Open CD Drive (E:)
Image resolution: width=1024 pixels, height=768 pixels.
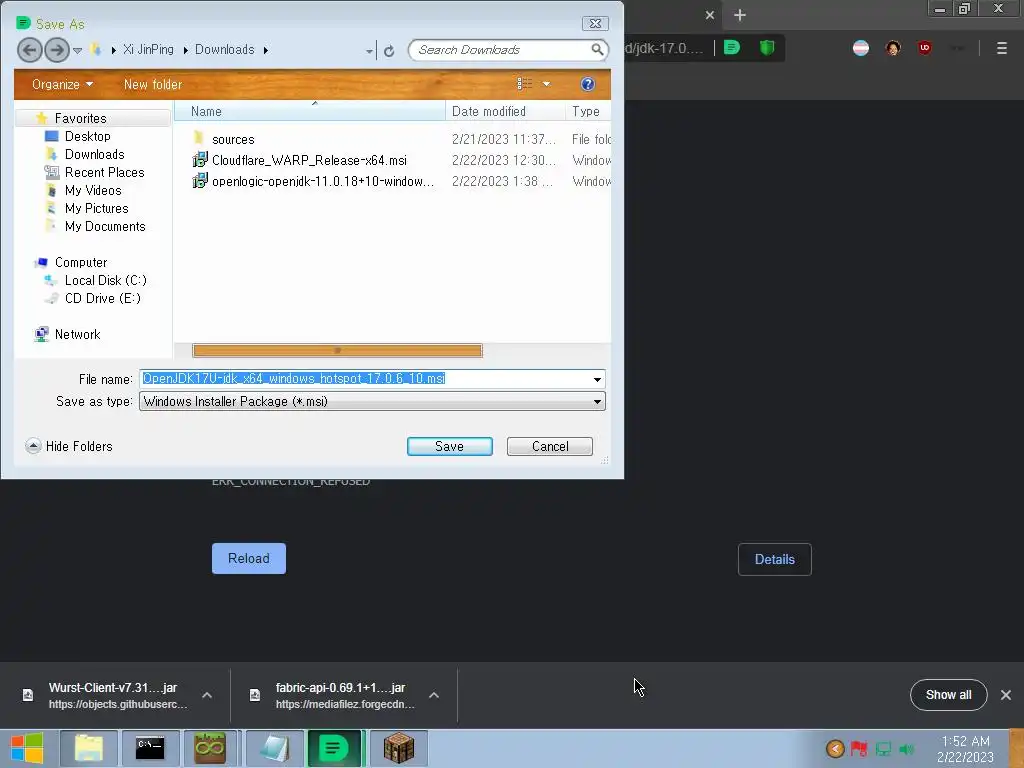click(x=103, y=298)
